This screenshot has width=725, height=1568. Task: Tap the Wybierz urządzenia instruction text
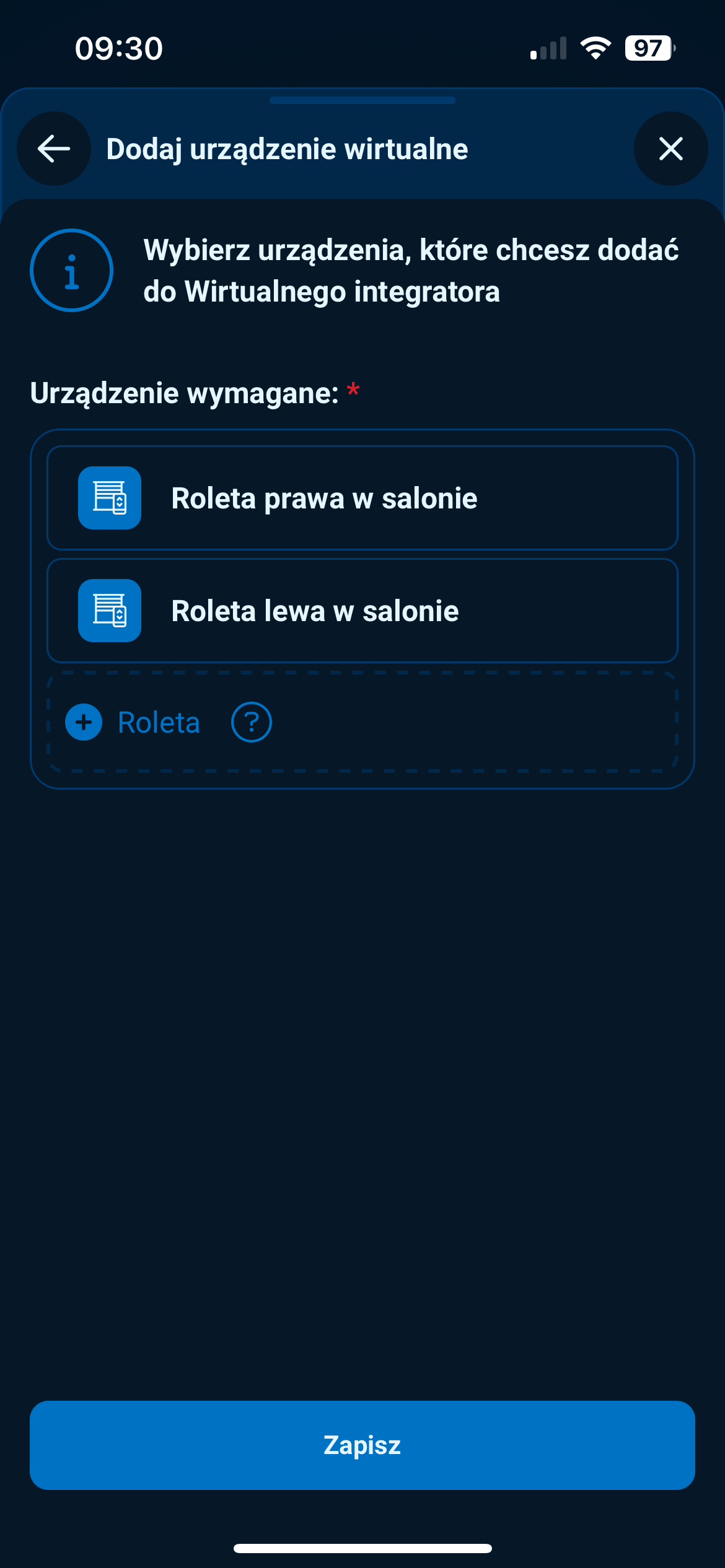point(411,271)
